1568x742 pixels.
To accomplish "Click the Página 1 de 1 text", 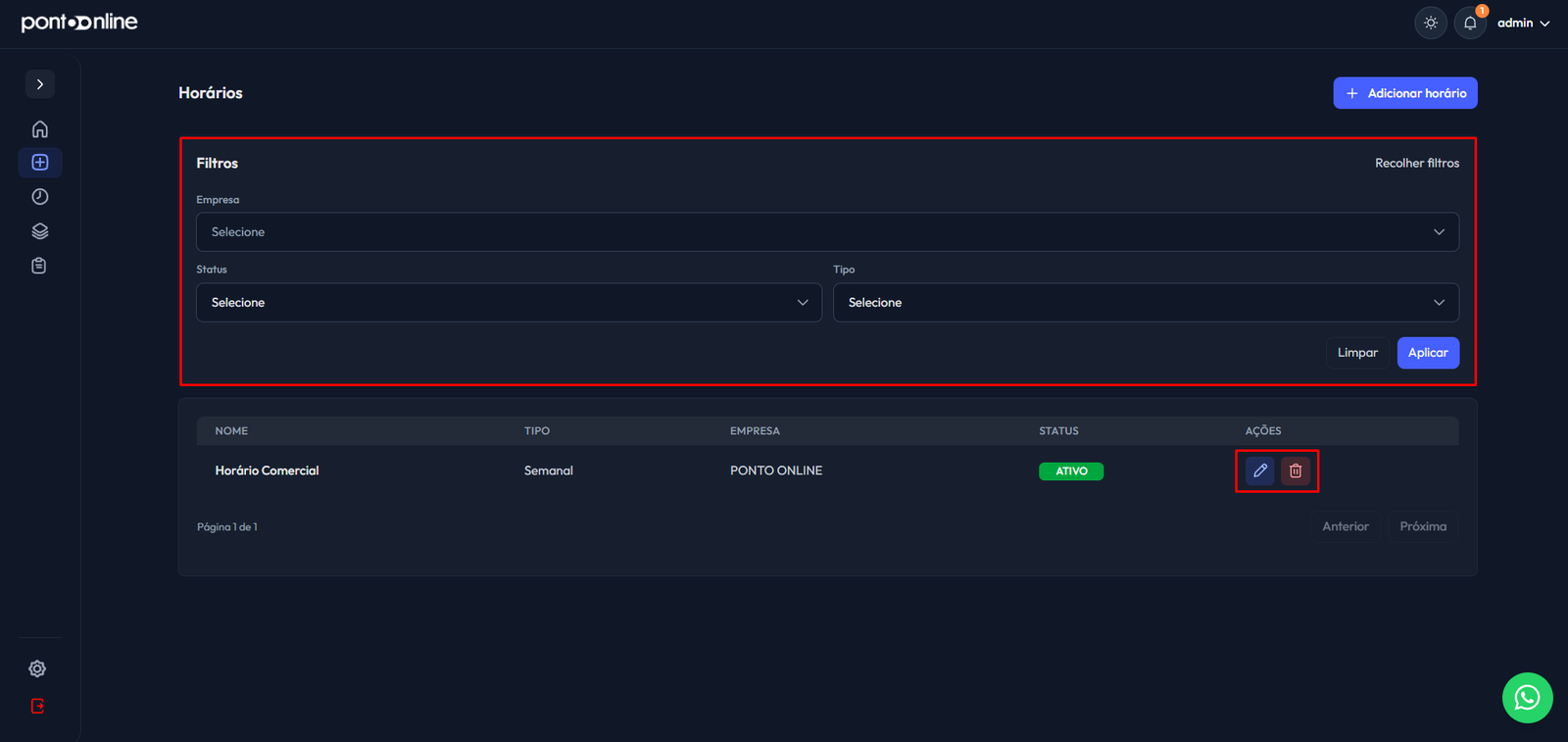I will pyautogui.click(x=227, y=527).
